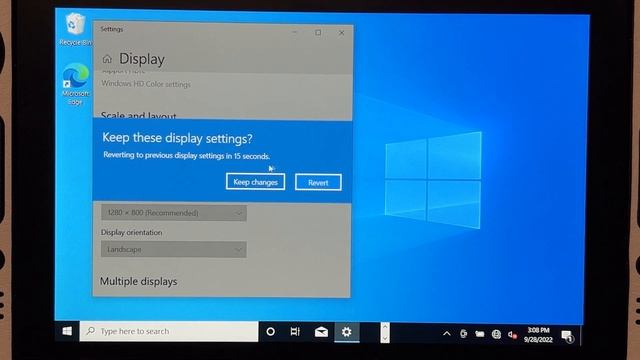640x360 pixels.
Task: Click the Type here to search box
Action: [x=169, y=331]
